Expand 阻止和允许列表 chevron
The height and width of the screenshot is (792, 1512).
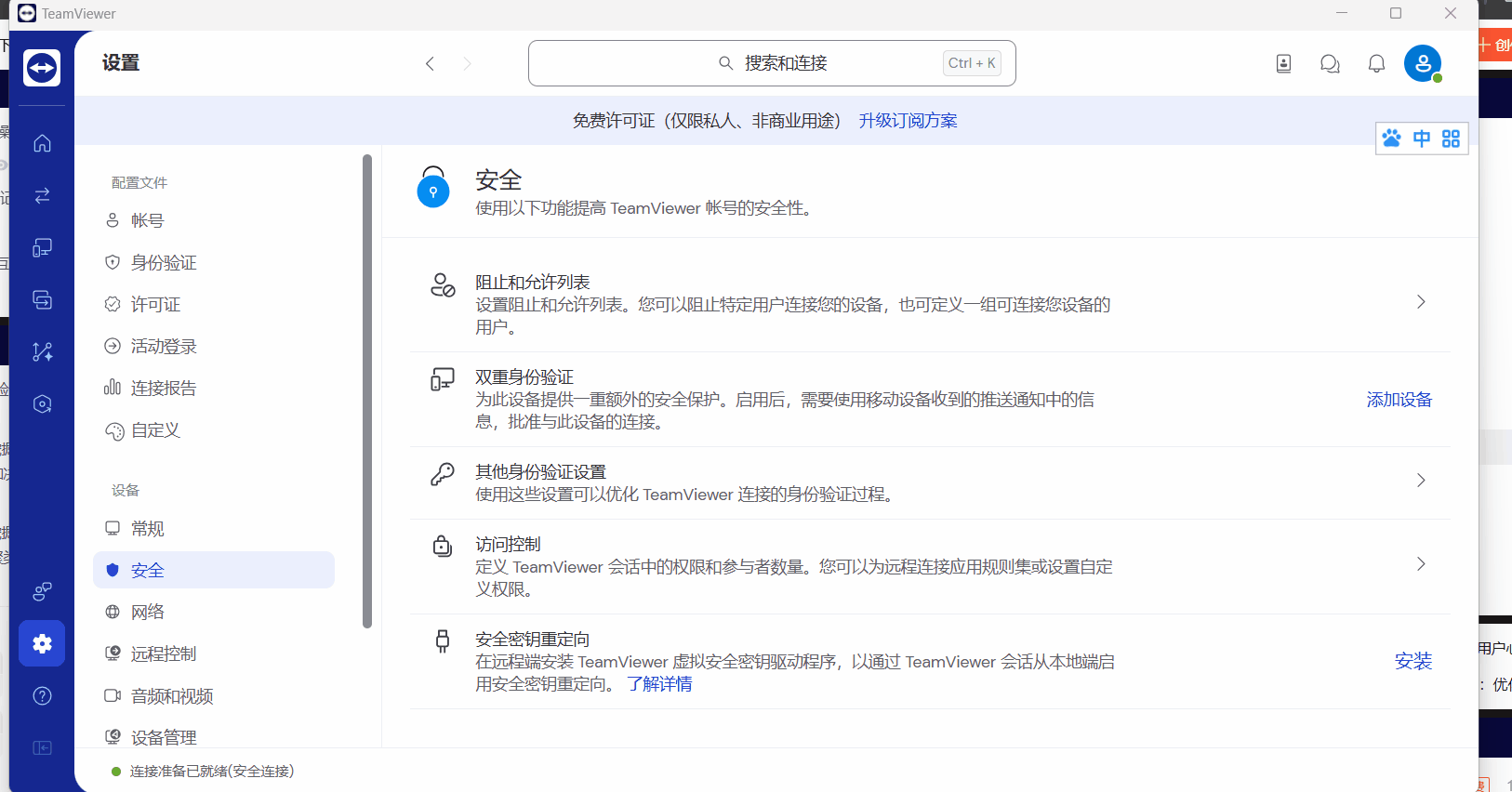pos(1421,302)
